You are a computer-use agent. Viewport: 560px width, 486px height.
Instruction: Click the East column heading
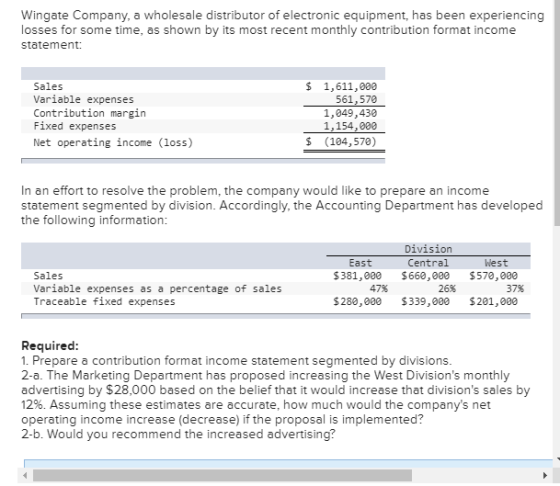pos(360,263)
